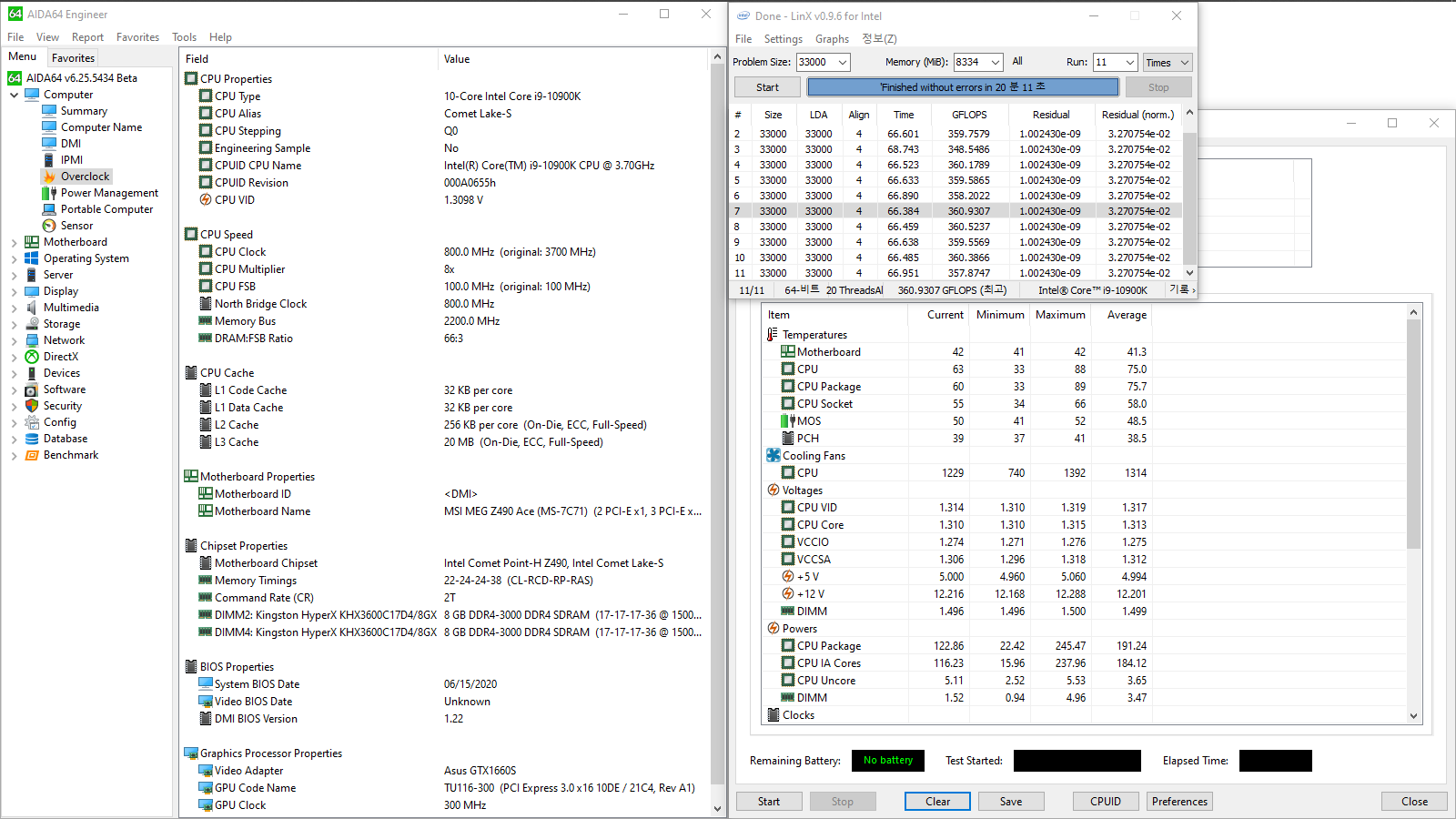
Task: Click the DirectX Xbox icon
Action: (x=32, y=357)
